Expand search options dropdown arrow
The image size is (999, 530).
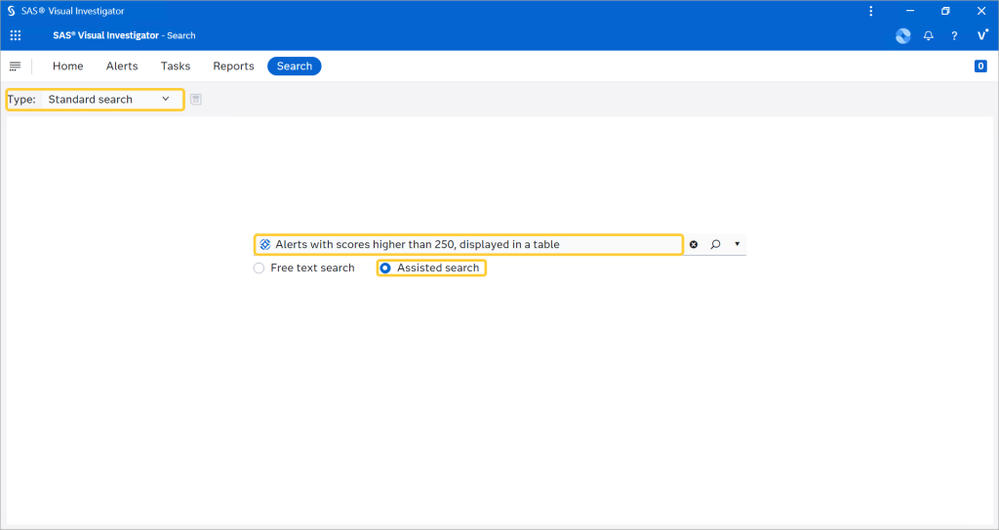[737, 244]
